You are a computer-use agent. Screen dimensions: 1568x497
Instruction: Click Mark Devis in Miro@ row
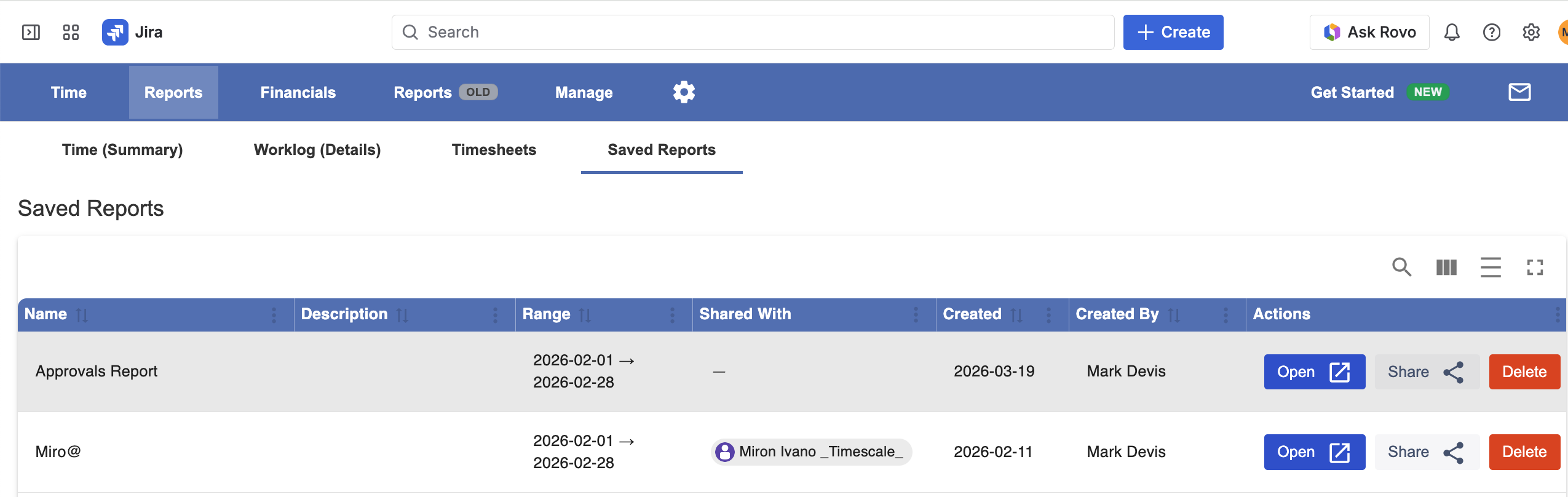click(x=1127, y=452)
